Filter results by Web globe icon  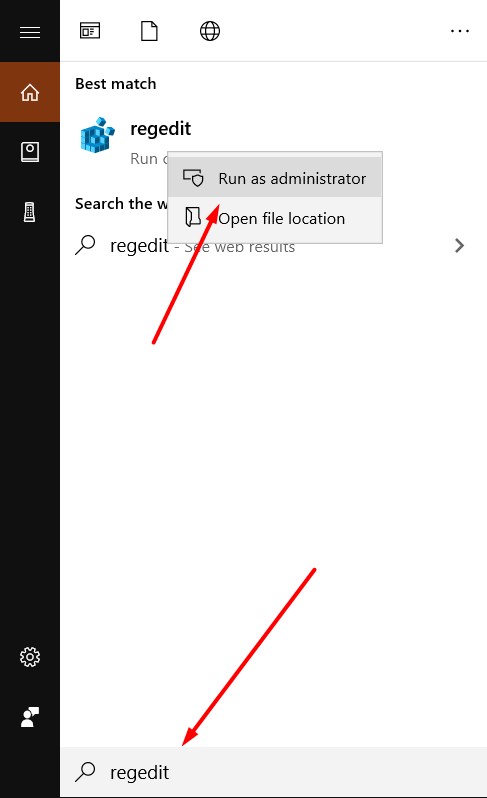pyautogui.click(x=210, y=31)
